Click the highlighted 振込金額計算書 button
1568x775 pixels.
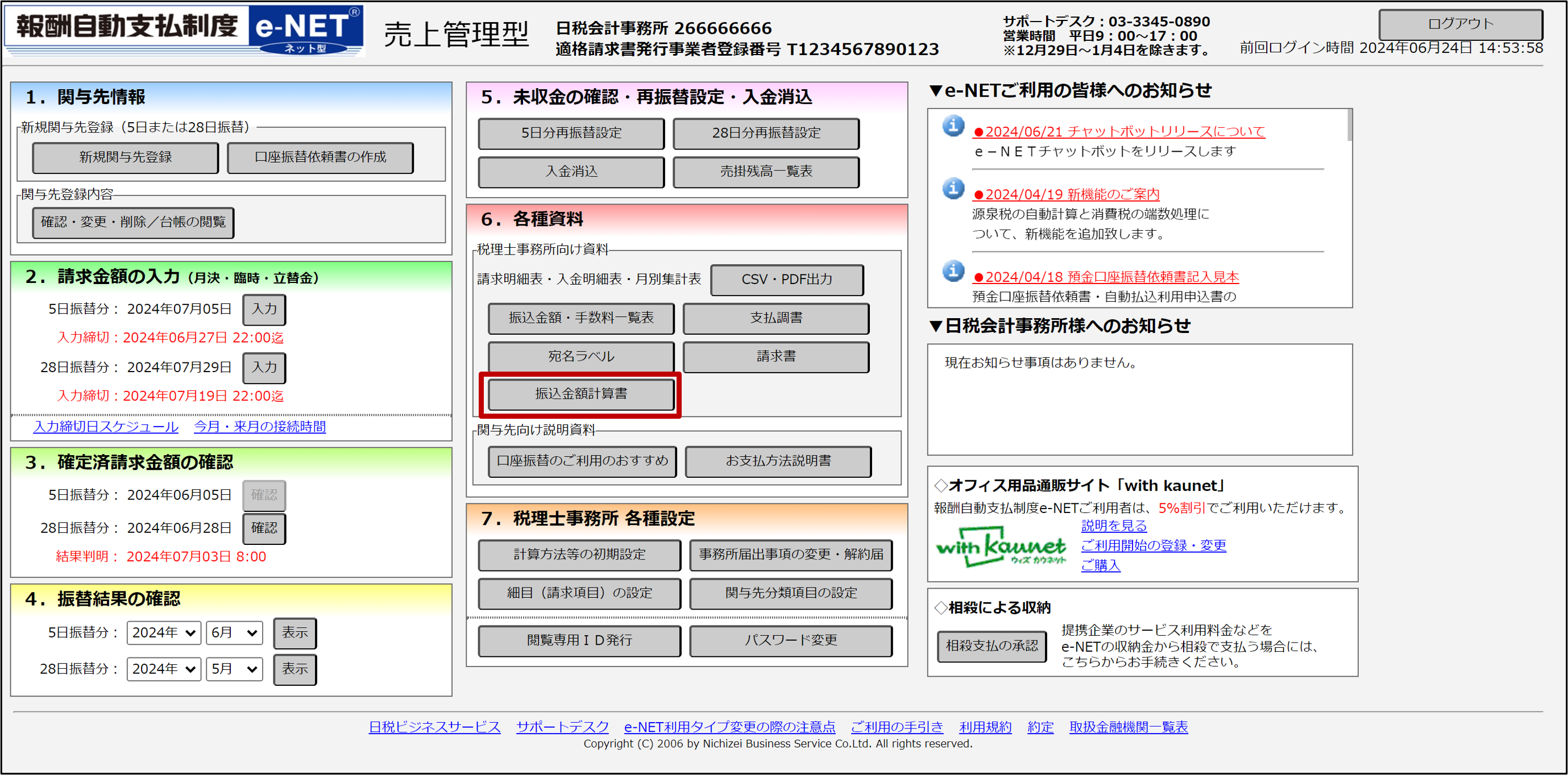point(580,394)
